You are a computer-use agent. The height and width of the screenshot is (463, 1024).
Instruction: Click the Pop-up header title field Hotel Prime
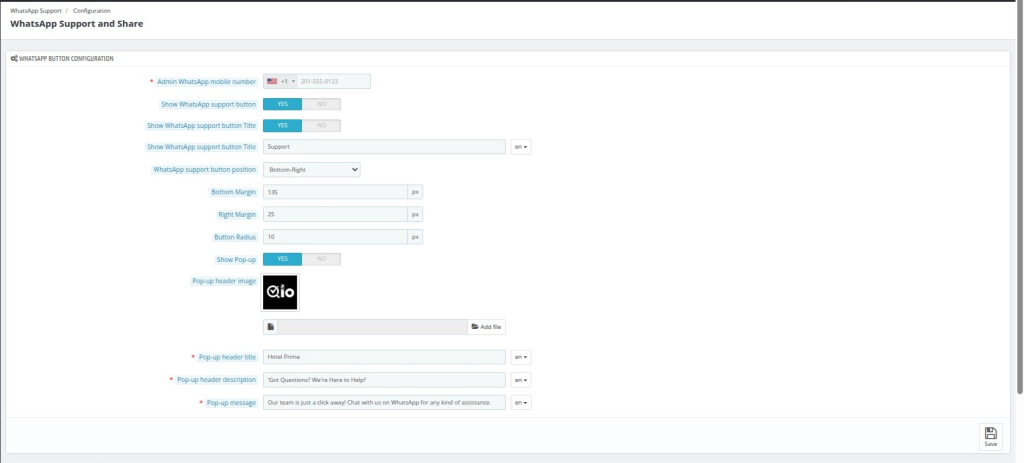pos(384,357)
